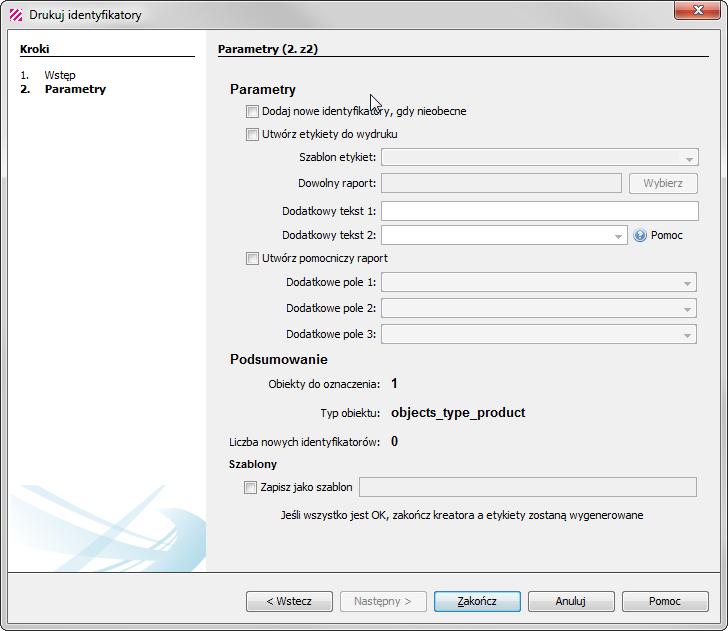
Task: Open 'Dodatkowe pole 3' dropdown
Action: (539, 334)
